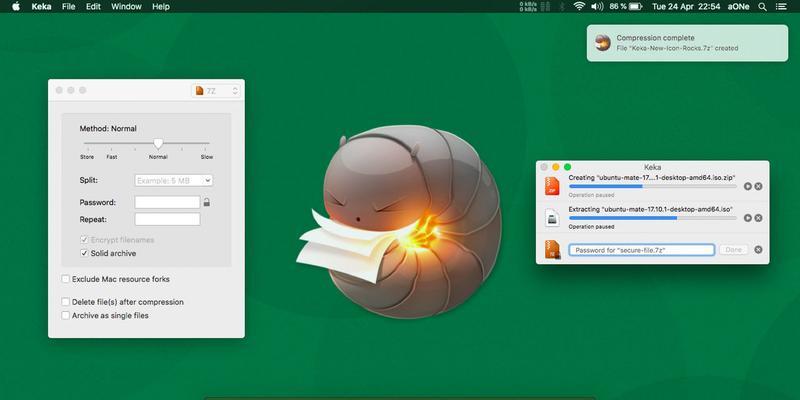The width and height of the screenshot is (800, 400).
Task: Open the Edit menu
Action: point(93,7)
